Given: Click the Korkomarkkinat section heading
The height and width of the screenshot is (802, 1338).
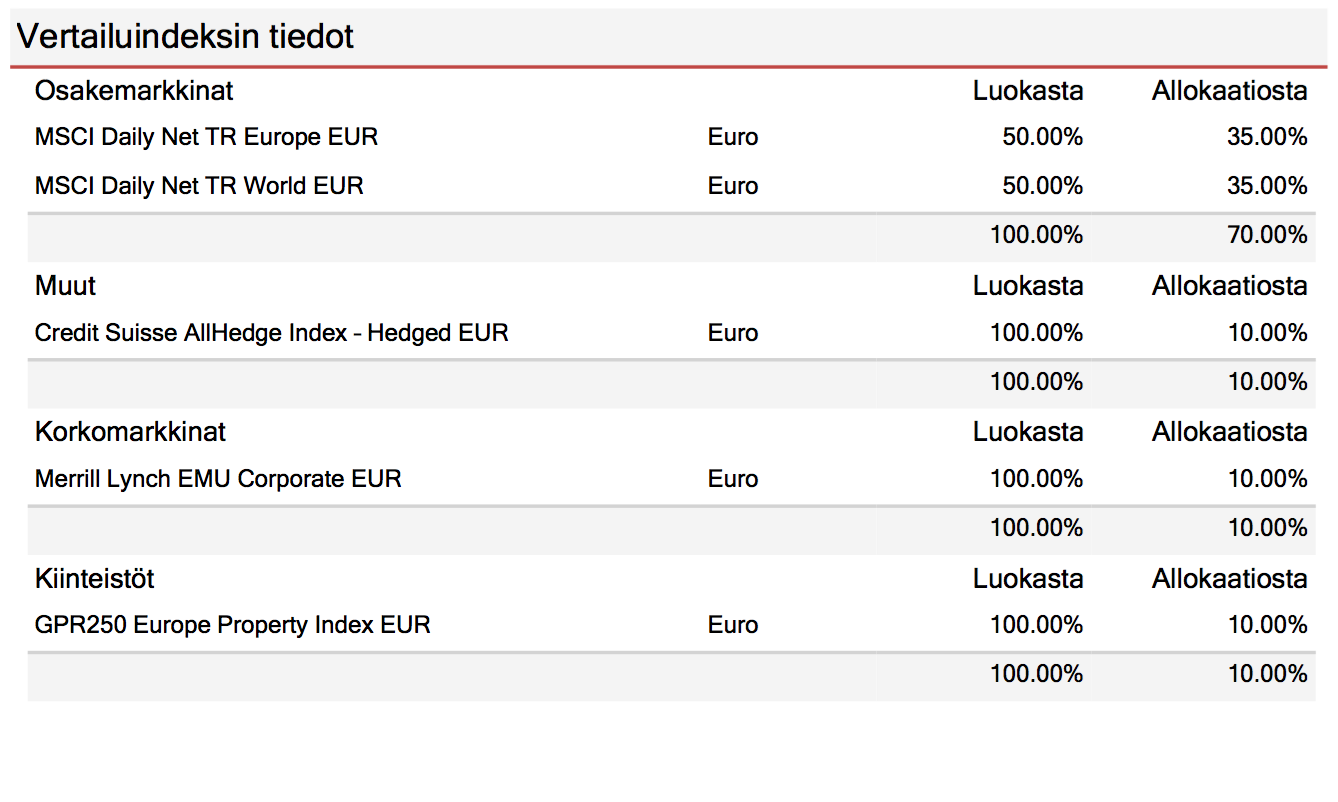Looking at the screenshot, I should coord(130,432).
